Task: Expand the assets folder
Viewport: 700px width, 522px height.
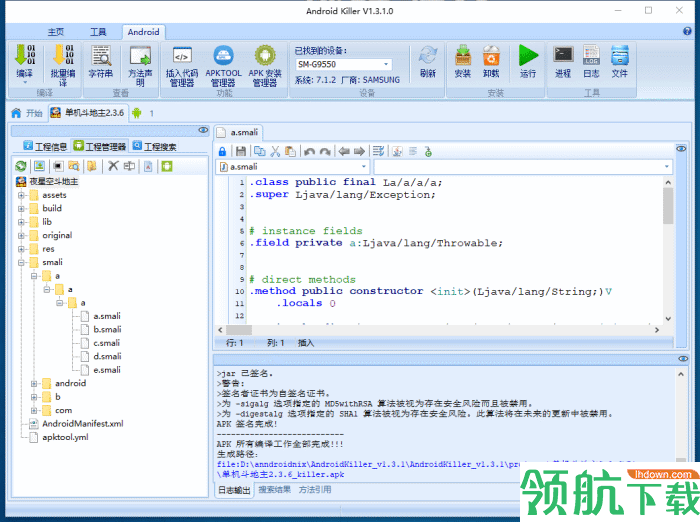Action: (x=21, y=195)
